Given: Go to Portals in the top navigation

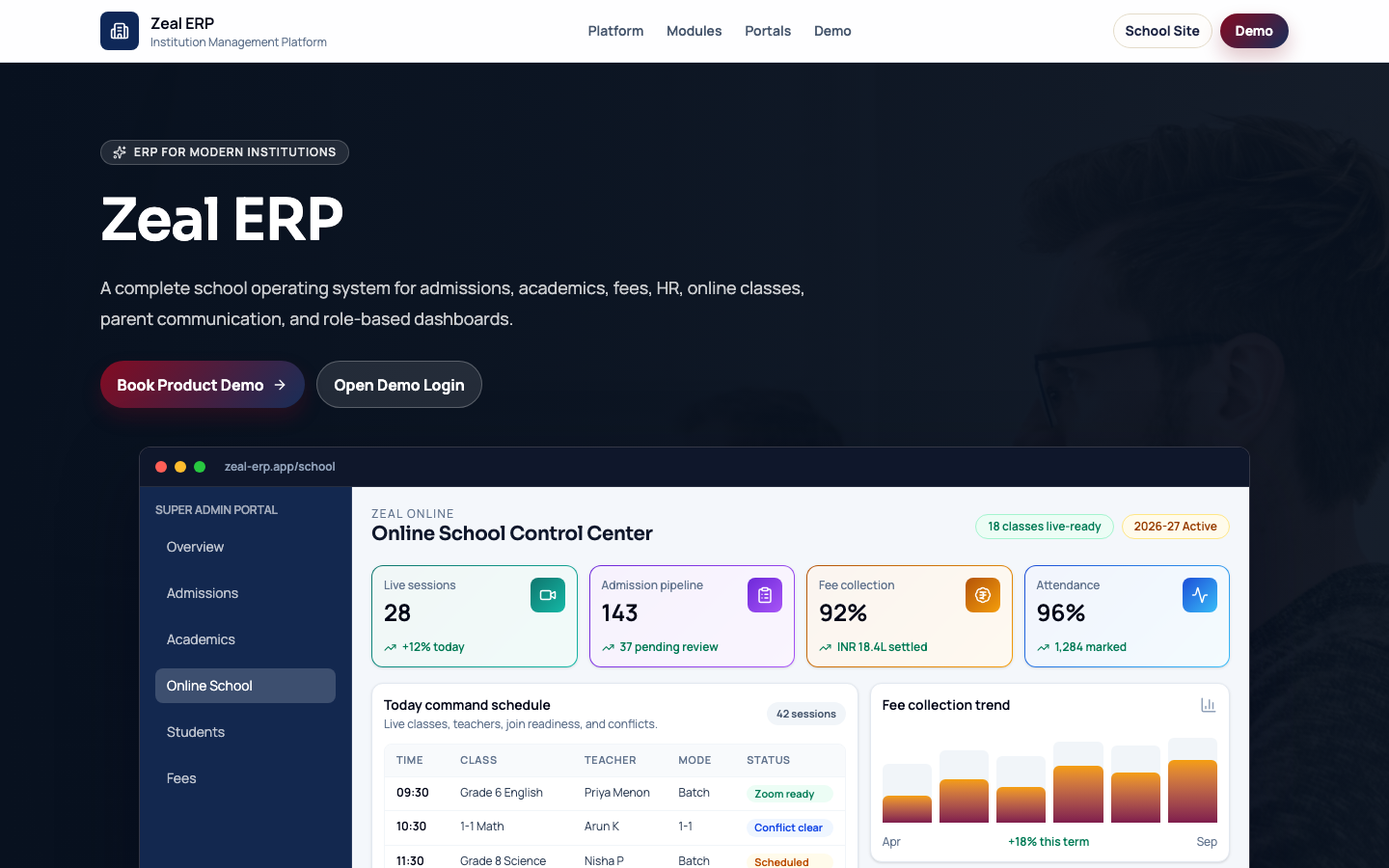Looking at the screenshot, I should click(768, 31).
